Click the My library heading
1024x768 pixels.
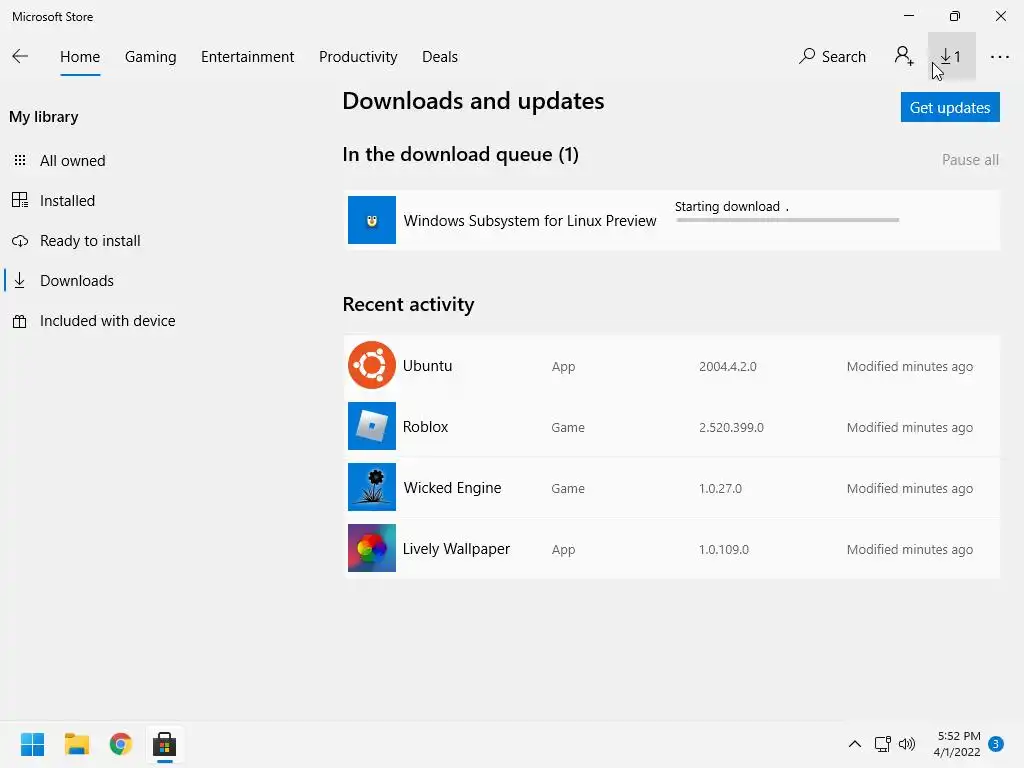click(x=44, y=117)
